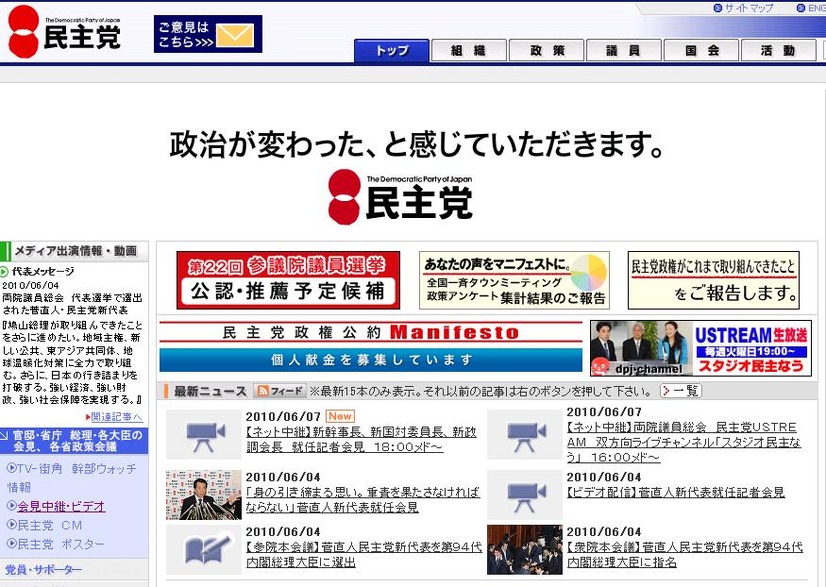Open ビデオ配信 菅直人新代表就任記者会見 link

(x=676, y=492)
